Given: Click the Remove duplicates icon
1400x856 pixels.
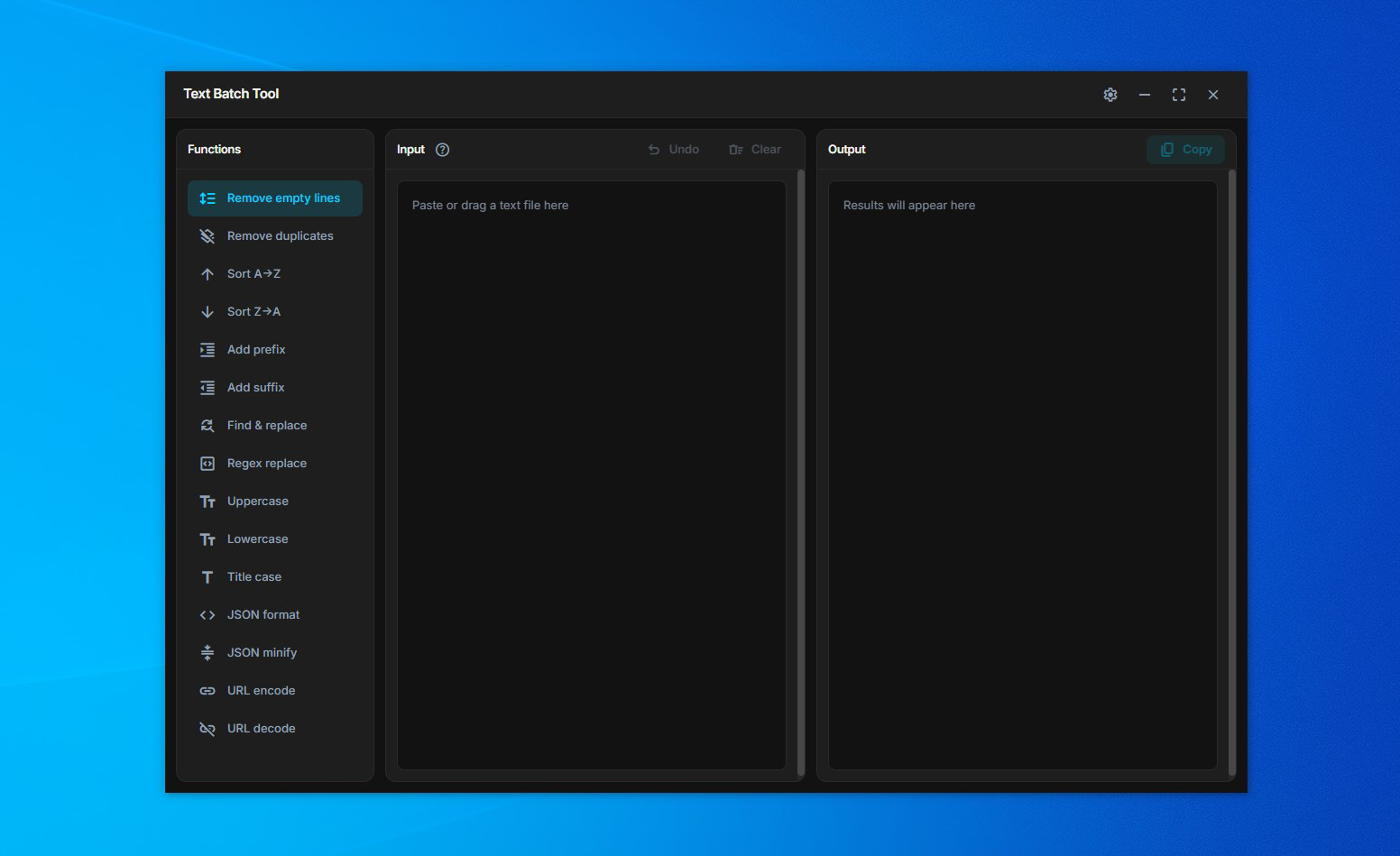Looking at the screenshot, I should 207,236.
